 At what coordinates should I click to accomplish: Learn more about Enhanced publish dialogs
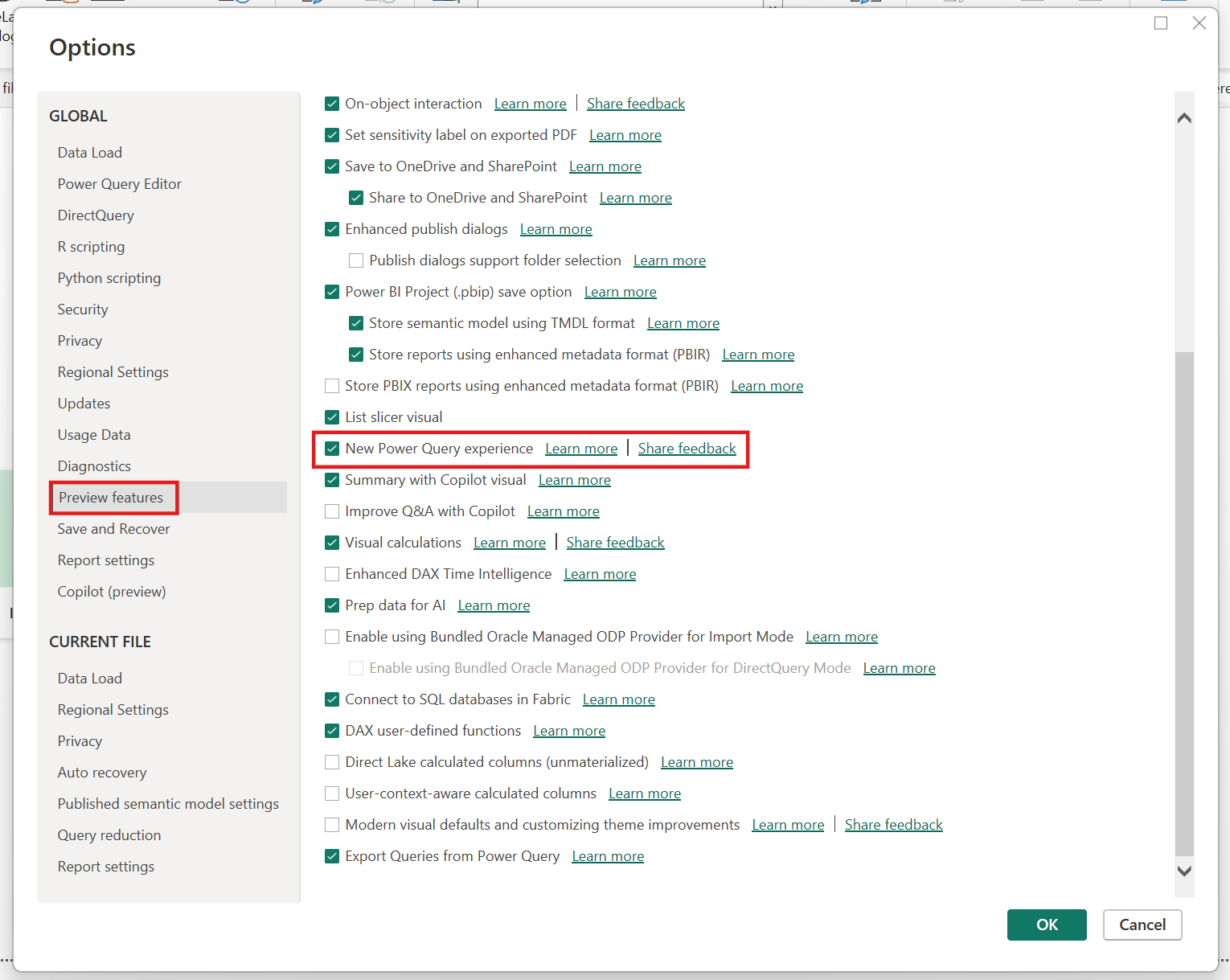pyautogui.click(x=556, y=229)
